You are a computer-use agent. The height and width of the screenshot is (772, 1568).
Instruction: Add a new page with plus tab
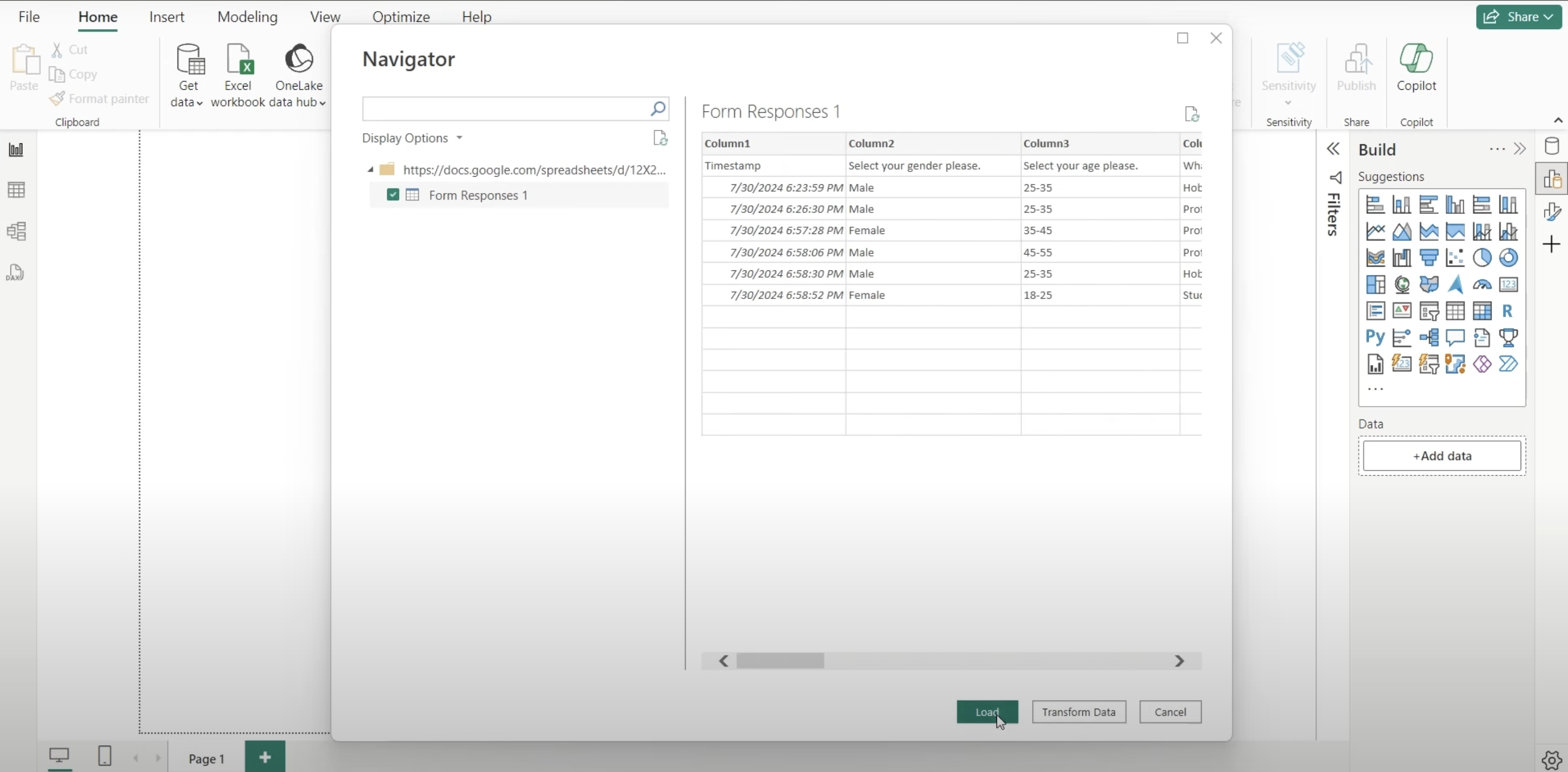coord(265,757)
